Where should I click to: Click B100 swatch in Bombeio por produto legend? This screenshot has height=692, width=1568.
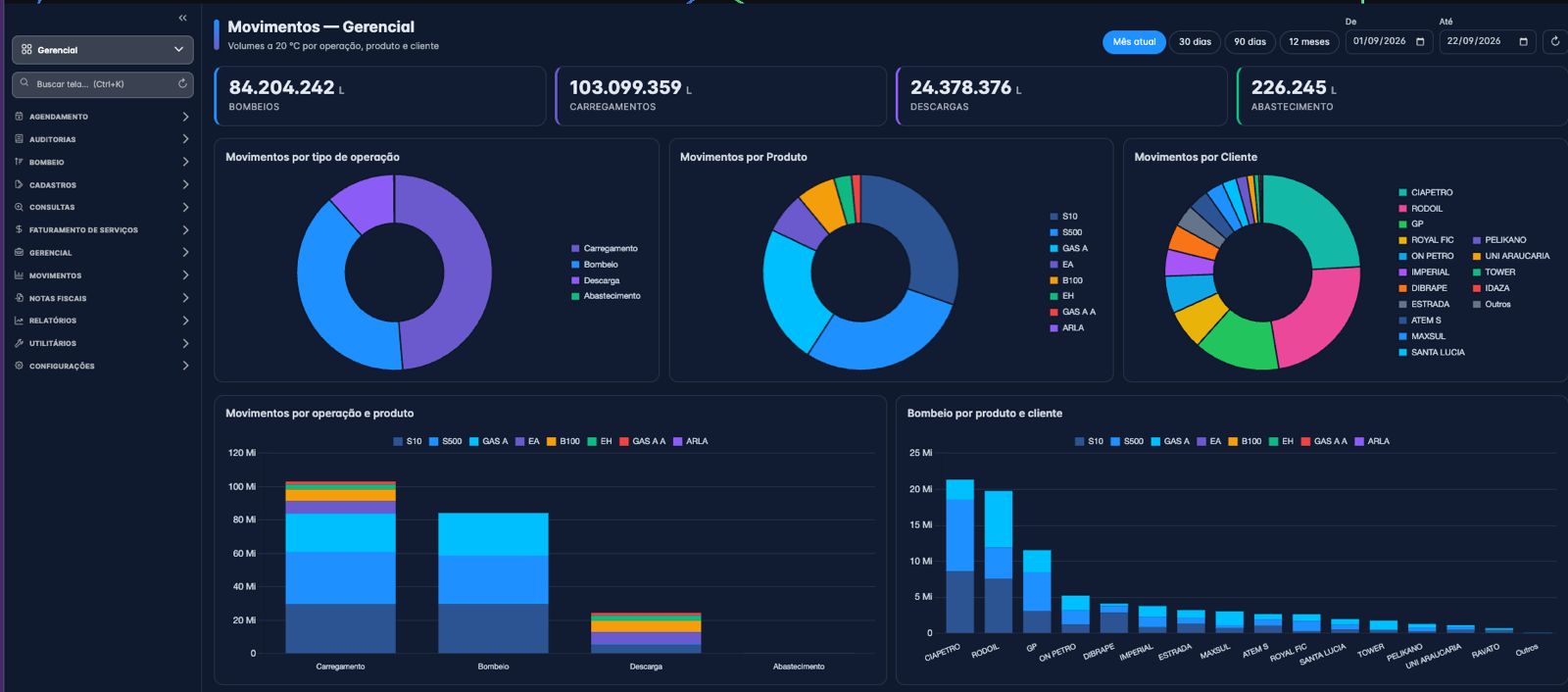coord(1233,441)
